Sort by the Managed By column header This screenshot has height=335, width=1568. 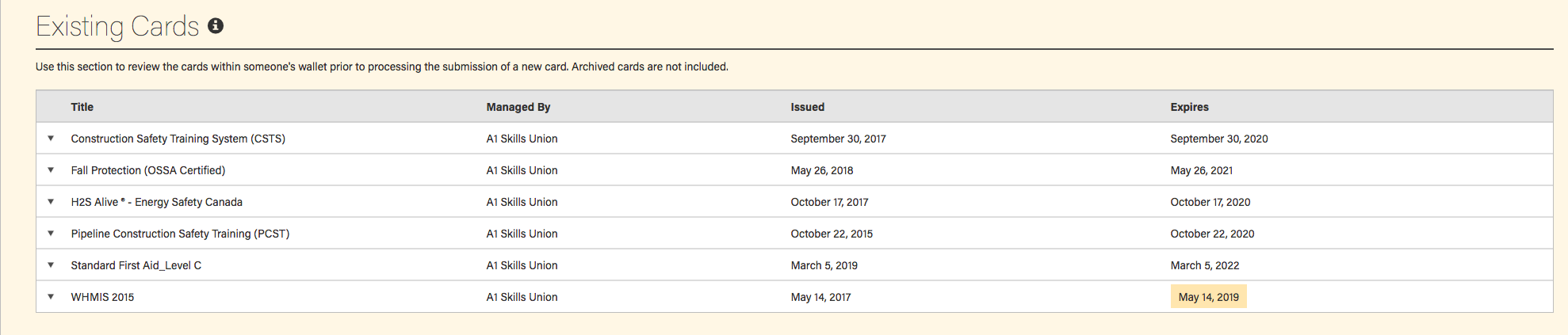click(x=518, y=107)
